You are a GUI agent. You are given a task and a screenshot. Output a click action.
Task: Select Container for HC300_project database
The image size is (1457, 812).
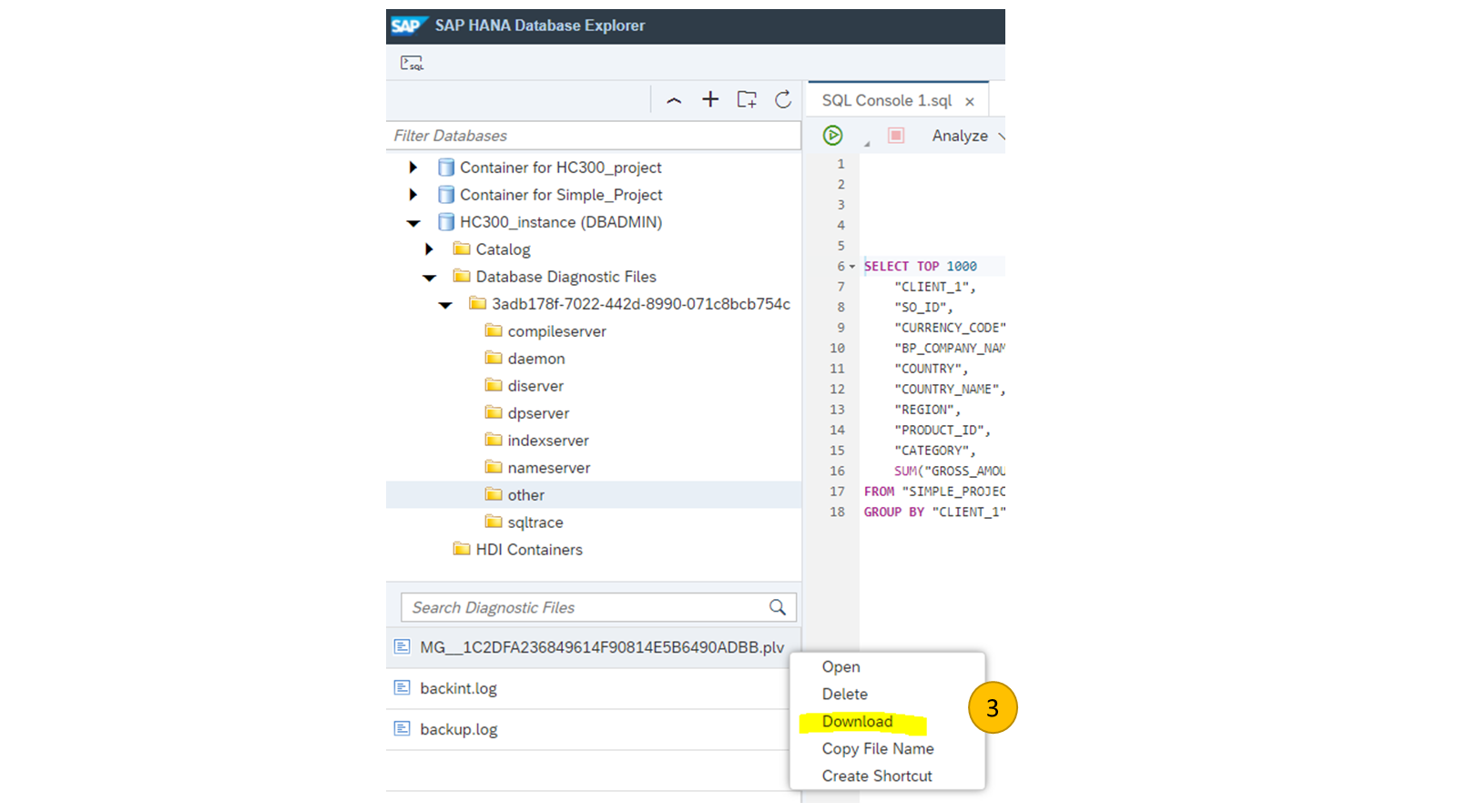560,167
